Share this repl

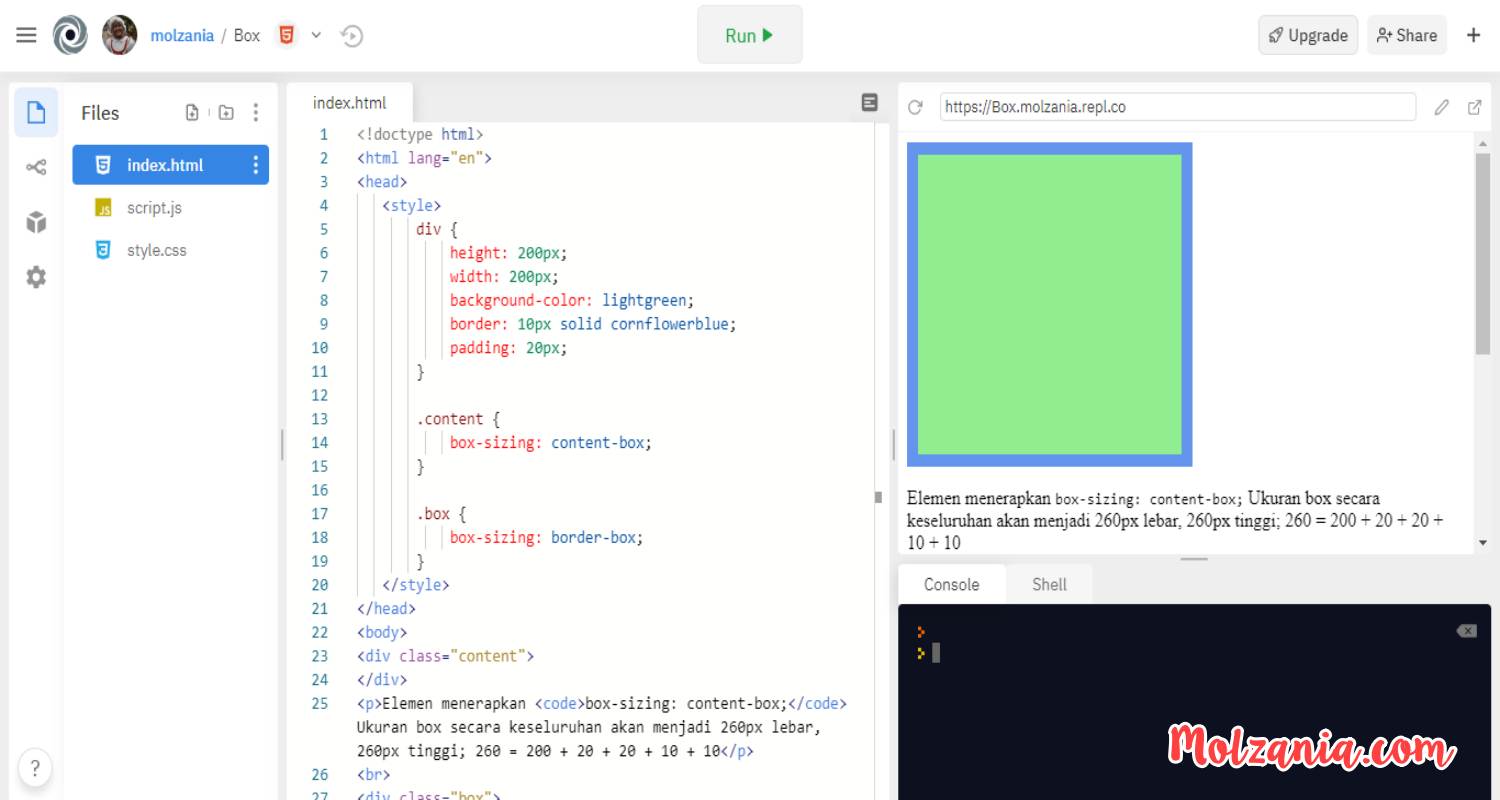click(1407, 35)
